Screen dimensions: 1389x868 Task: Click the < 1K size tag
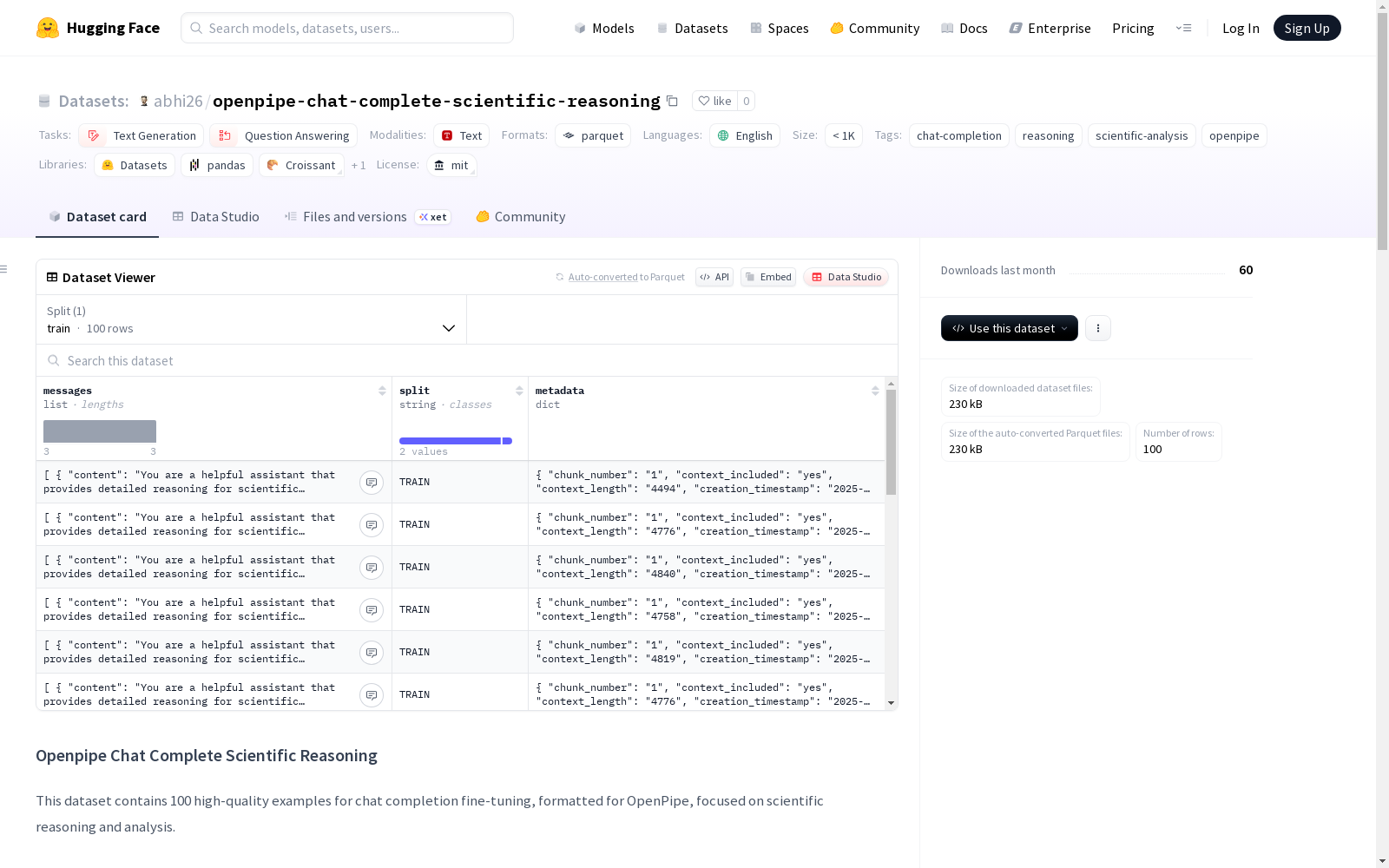tap(844, 135)
